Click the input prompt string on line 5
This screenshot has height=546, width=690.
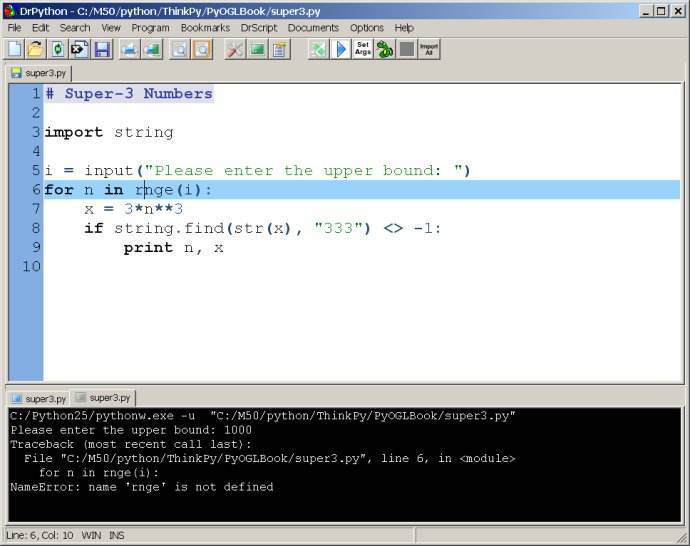[x=304, y=170]
